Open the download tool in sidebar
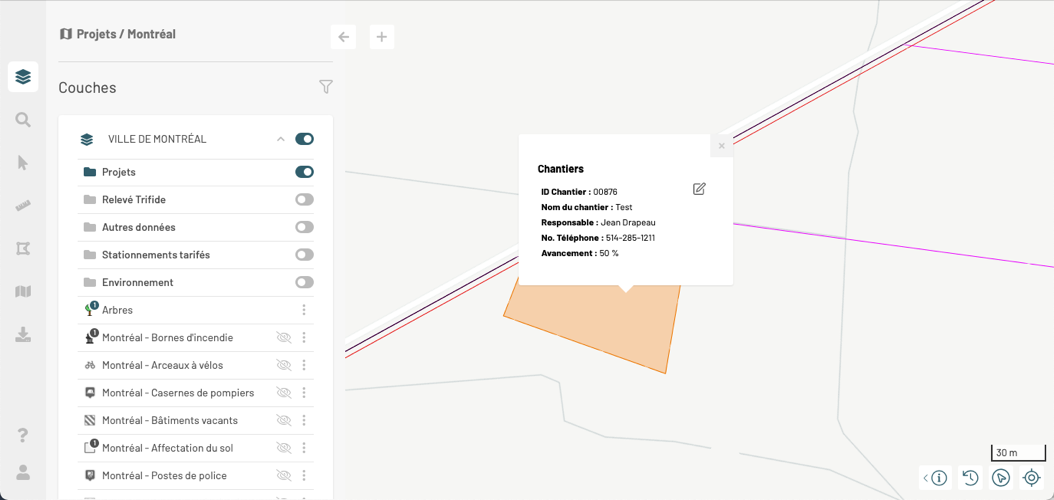Screen dimensions: 1054x500 click(x=23, y=335)
